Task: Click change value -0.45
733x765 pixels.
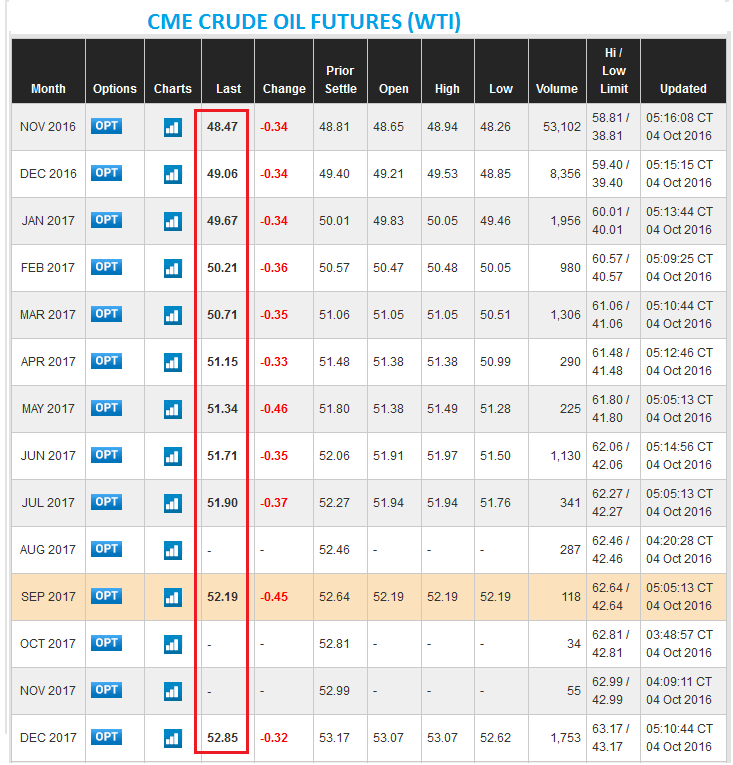Action: click(274, 597)
